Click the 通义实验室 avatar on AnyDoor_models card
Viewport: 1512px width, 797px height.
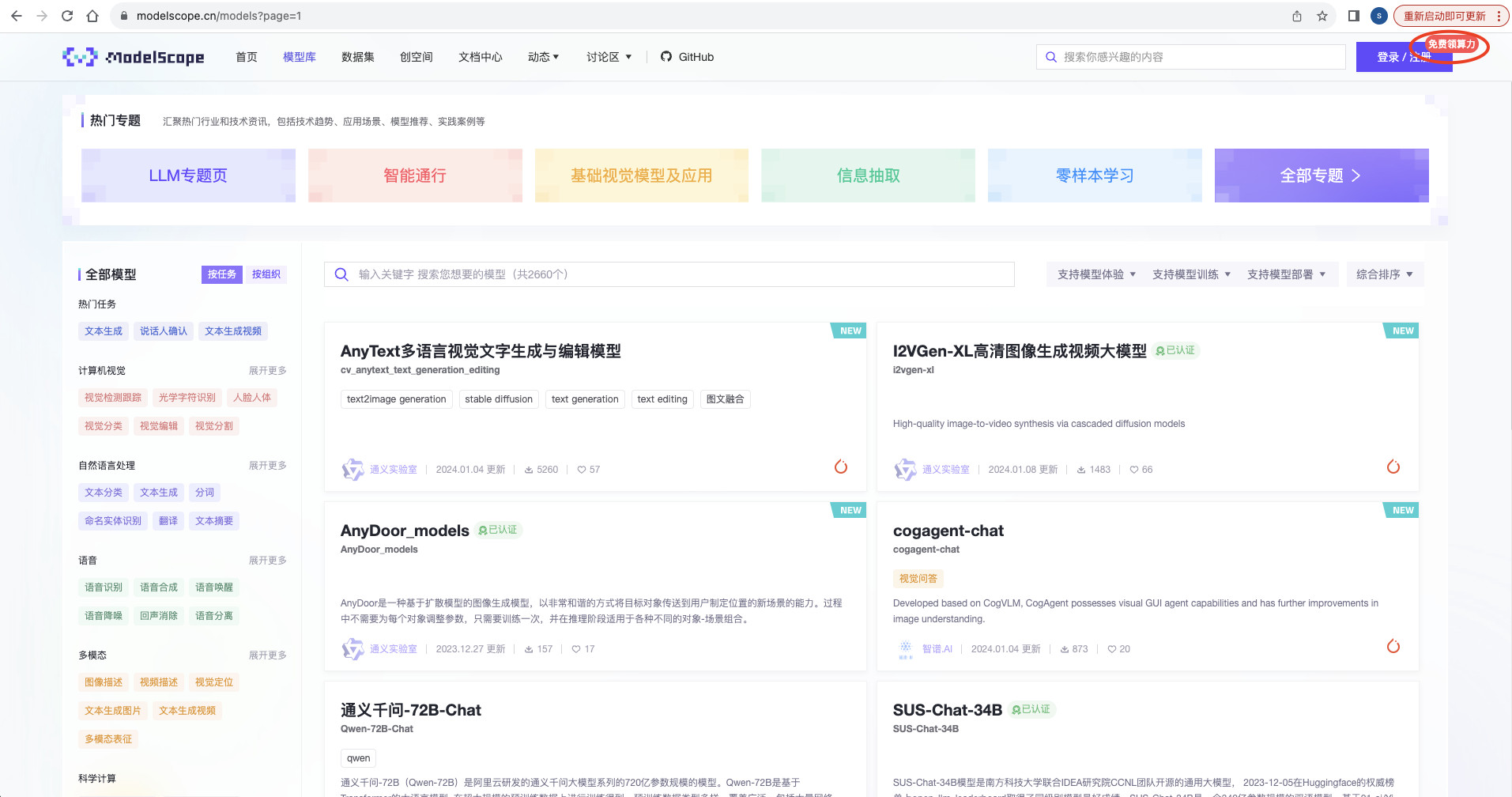[353, 649]
